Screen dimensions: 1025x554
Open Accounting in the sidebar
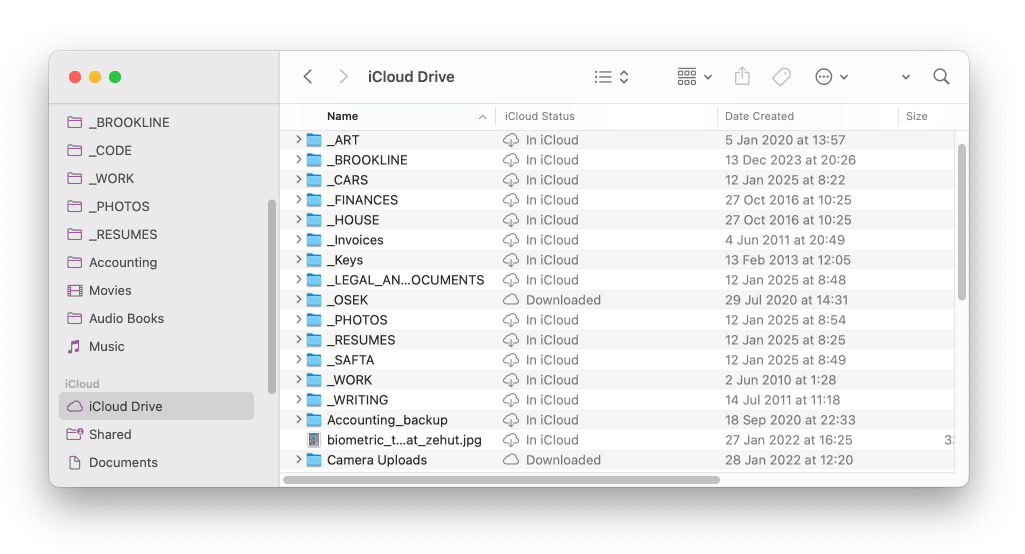tap(123, 262)
